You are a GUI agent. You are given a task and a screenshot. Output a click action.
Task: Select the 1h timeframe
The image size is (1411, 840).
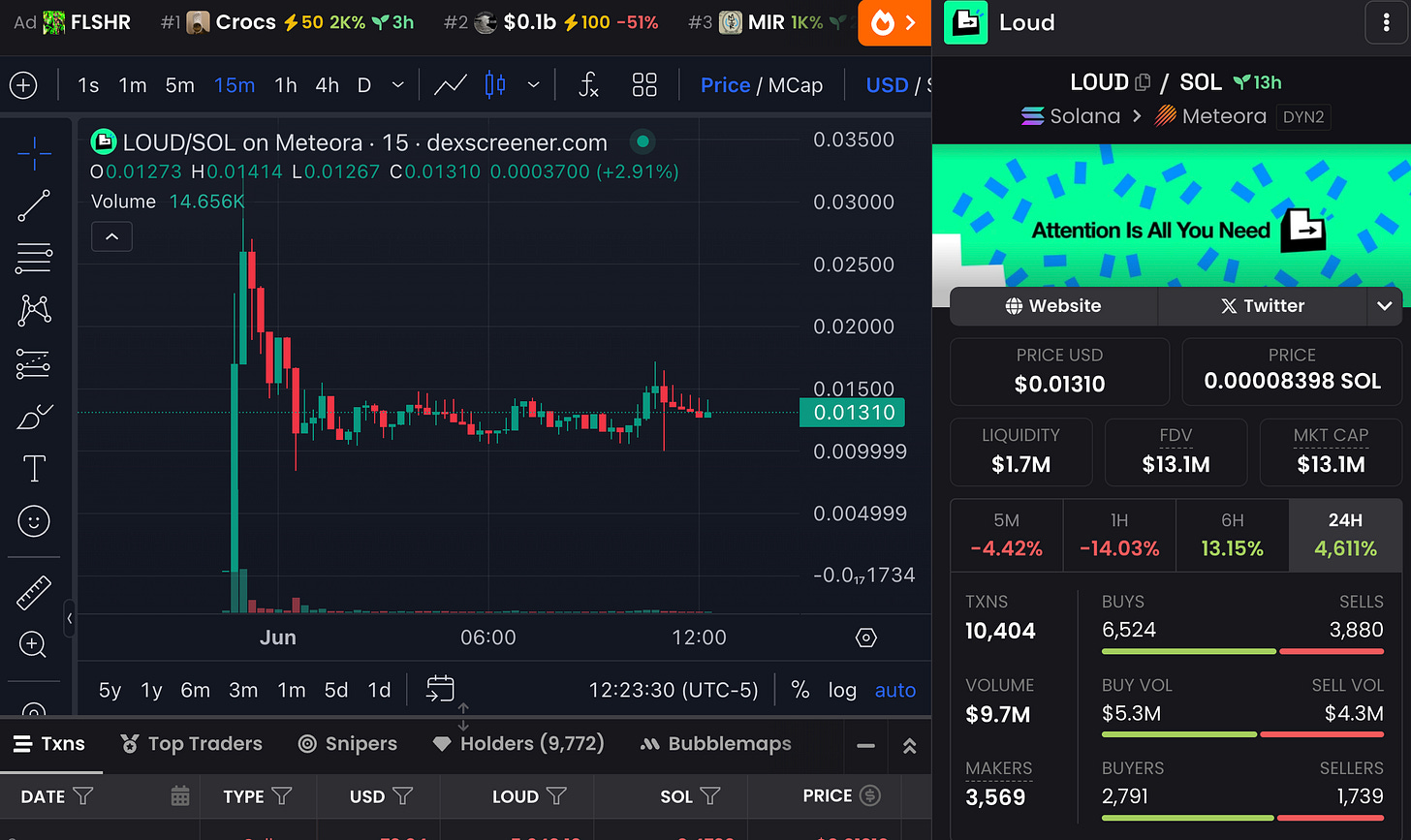click(286, 85)
